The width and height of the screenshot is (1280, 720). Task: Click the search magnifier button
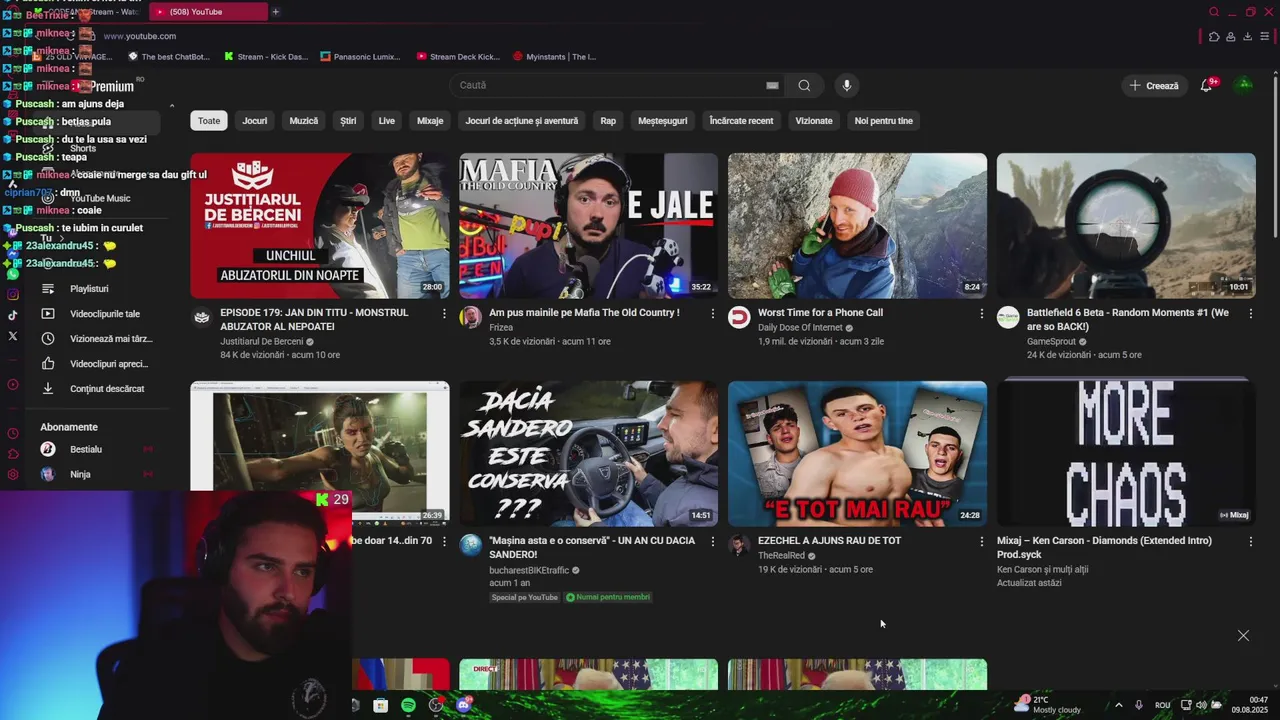[x=804, y=85]
